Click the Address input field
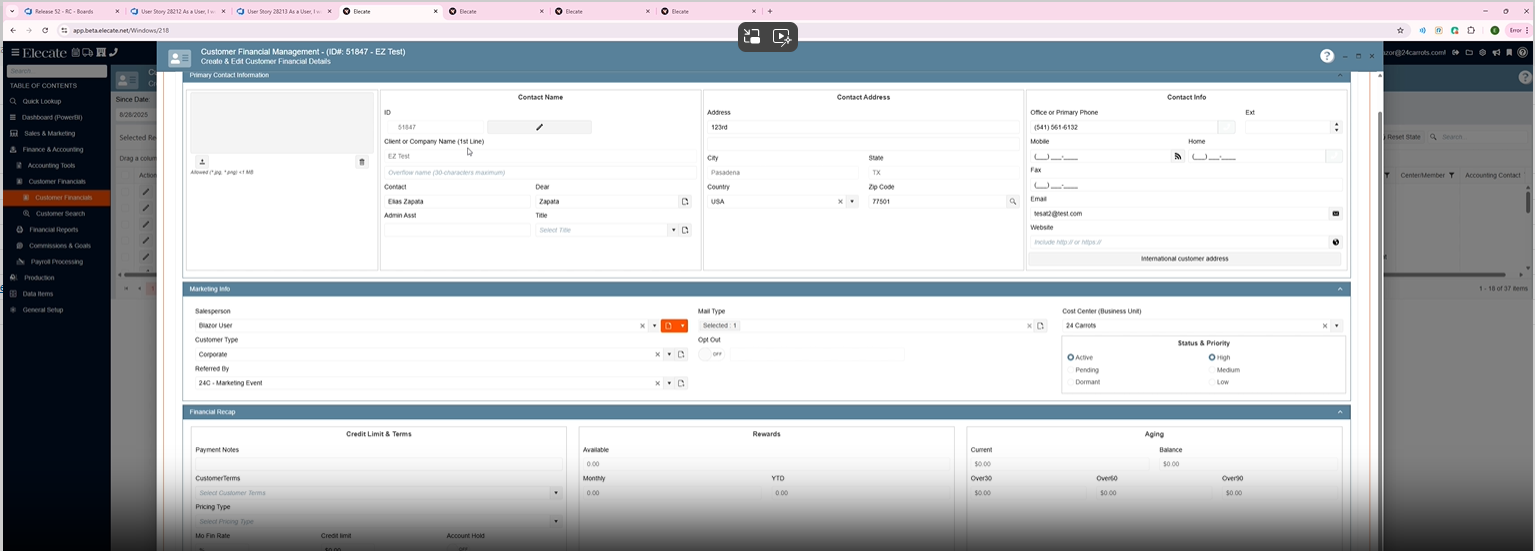Viewport: 1535px width, 551px height. [860, 127]
